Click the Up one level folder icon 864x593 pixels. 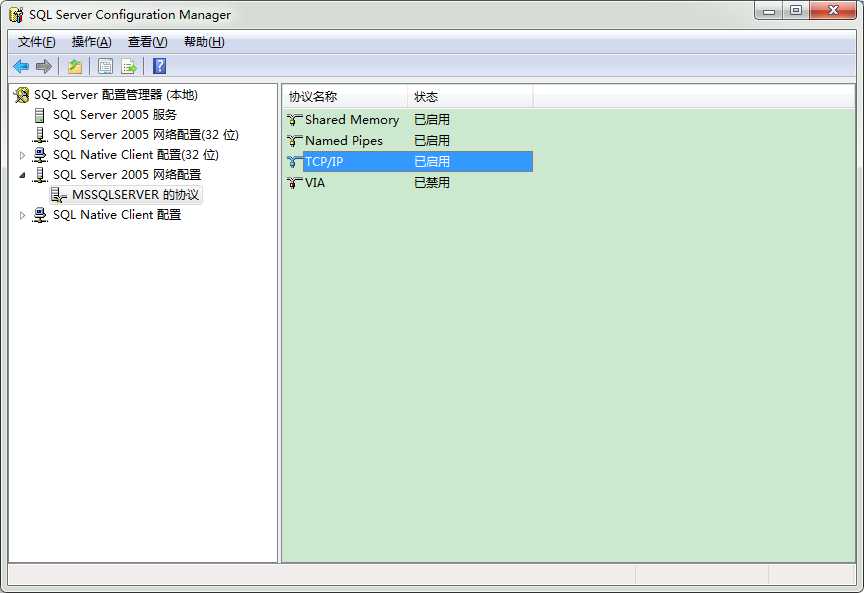[x=75, y=67]
